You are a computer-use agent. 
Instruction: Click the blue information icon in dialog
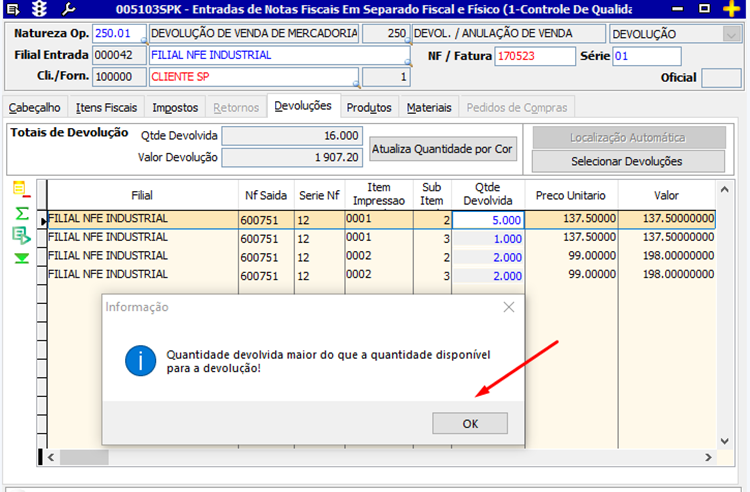pos(140,361)
